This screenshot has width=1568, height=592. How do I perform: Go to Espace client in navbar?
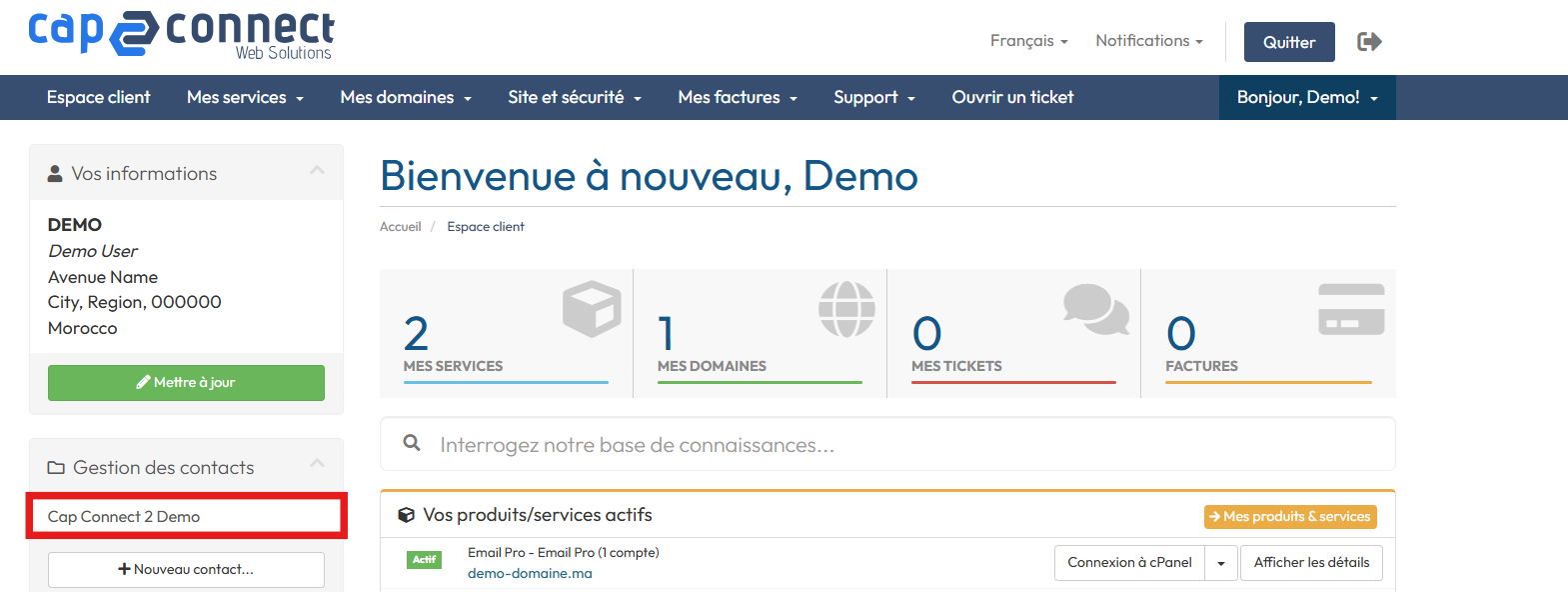(98, 97)
